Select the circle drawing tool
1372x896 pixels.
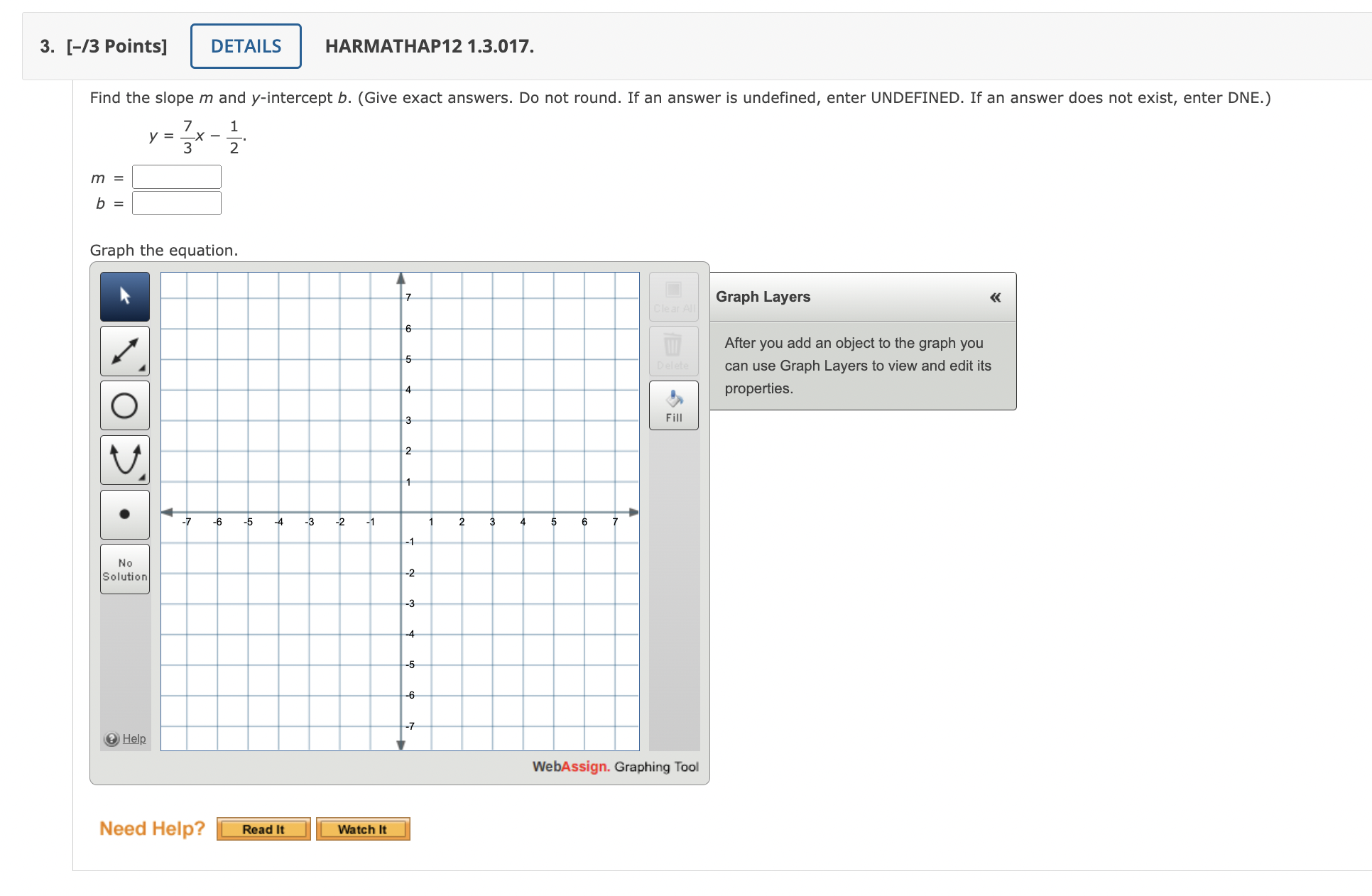124,405
